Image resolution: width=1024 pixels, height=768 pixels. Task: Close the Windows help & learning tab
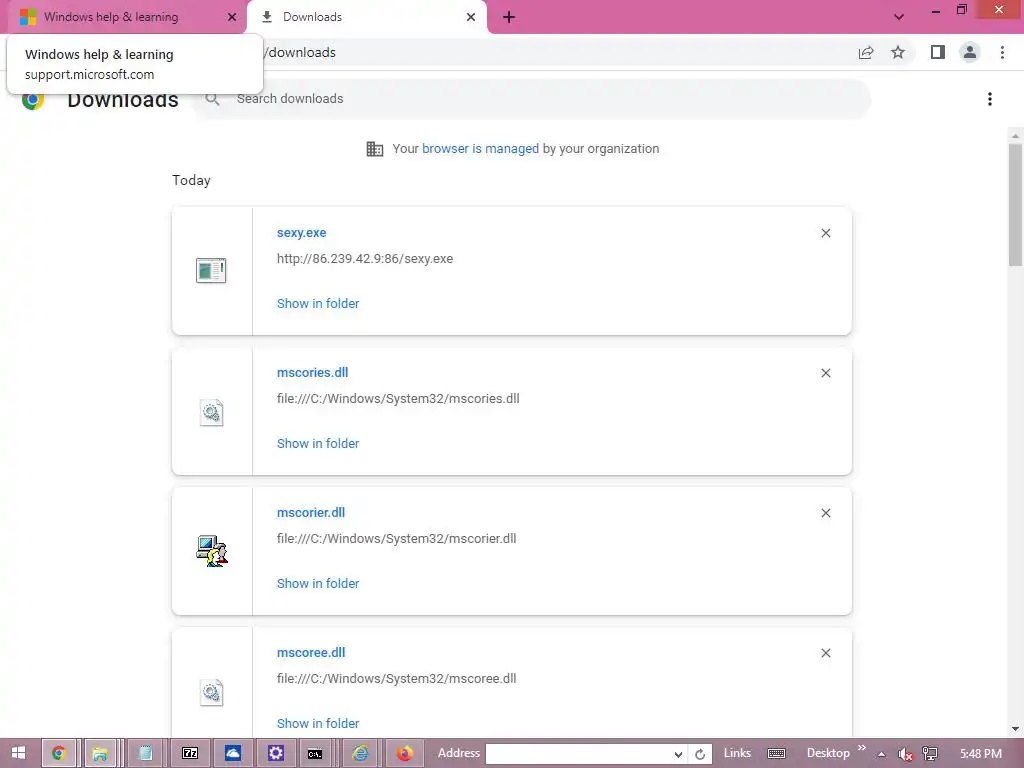point(232,17)
